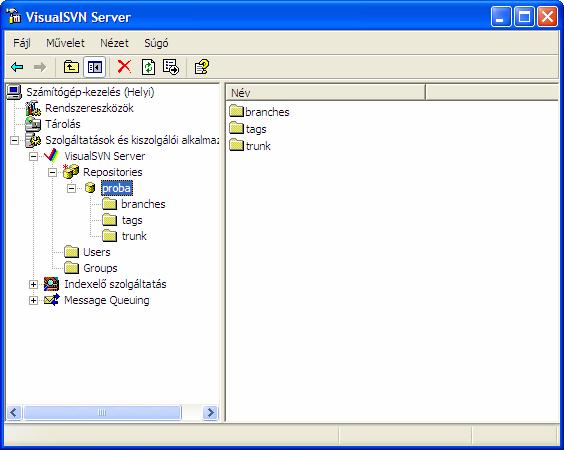The width and height of the screenshot is (564, 450).
Task: Click the VisualSVN Server checkmark icon
Action: [51, 156]
